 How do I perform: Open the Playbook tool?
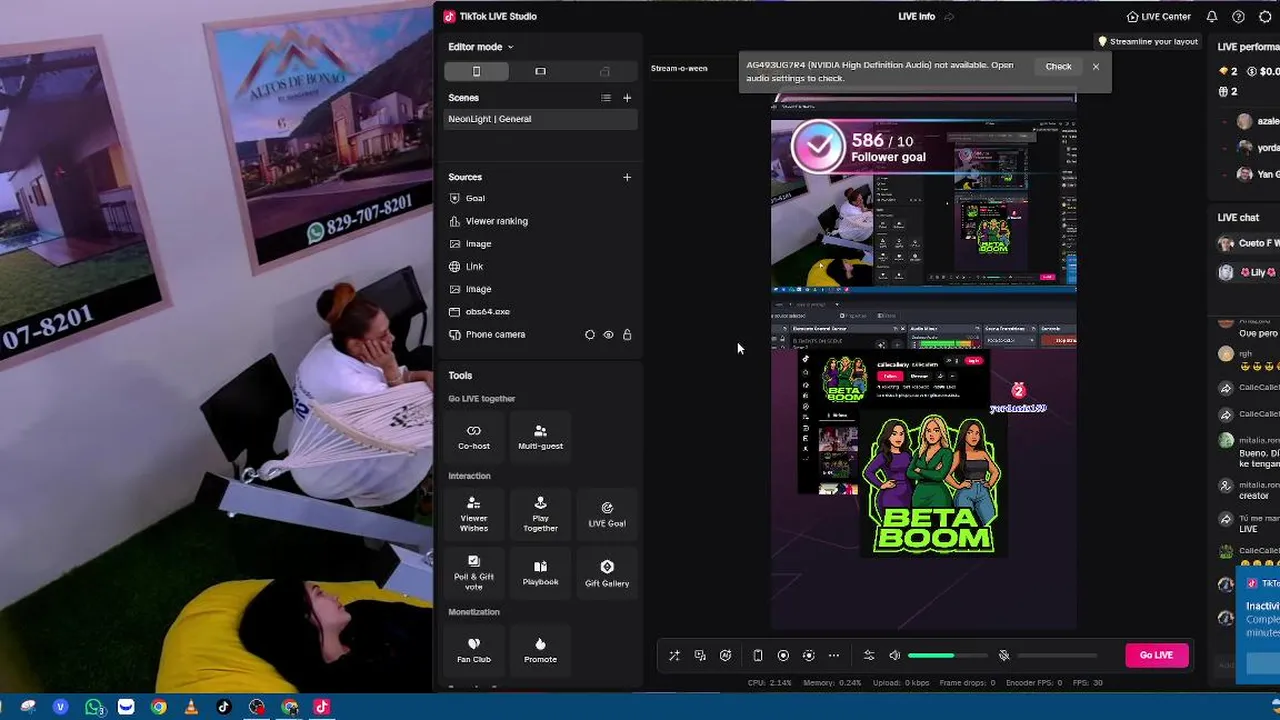pos(540,573)
